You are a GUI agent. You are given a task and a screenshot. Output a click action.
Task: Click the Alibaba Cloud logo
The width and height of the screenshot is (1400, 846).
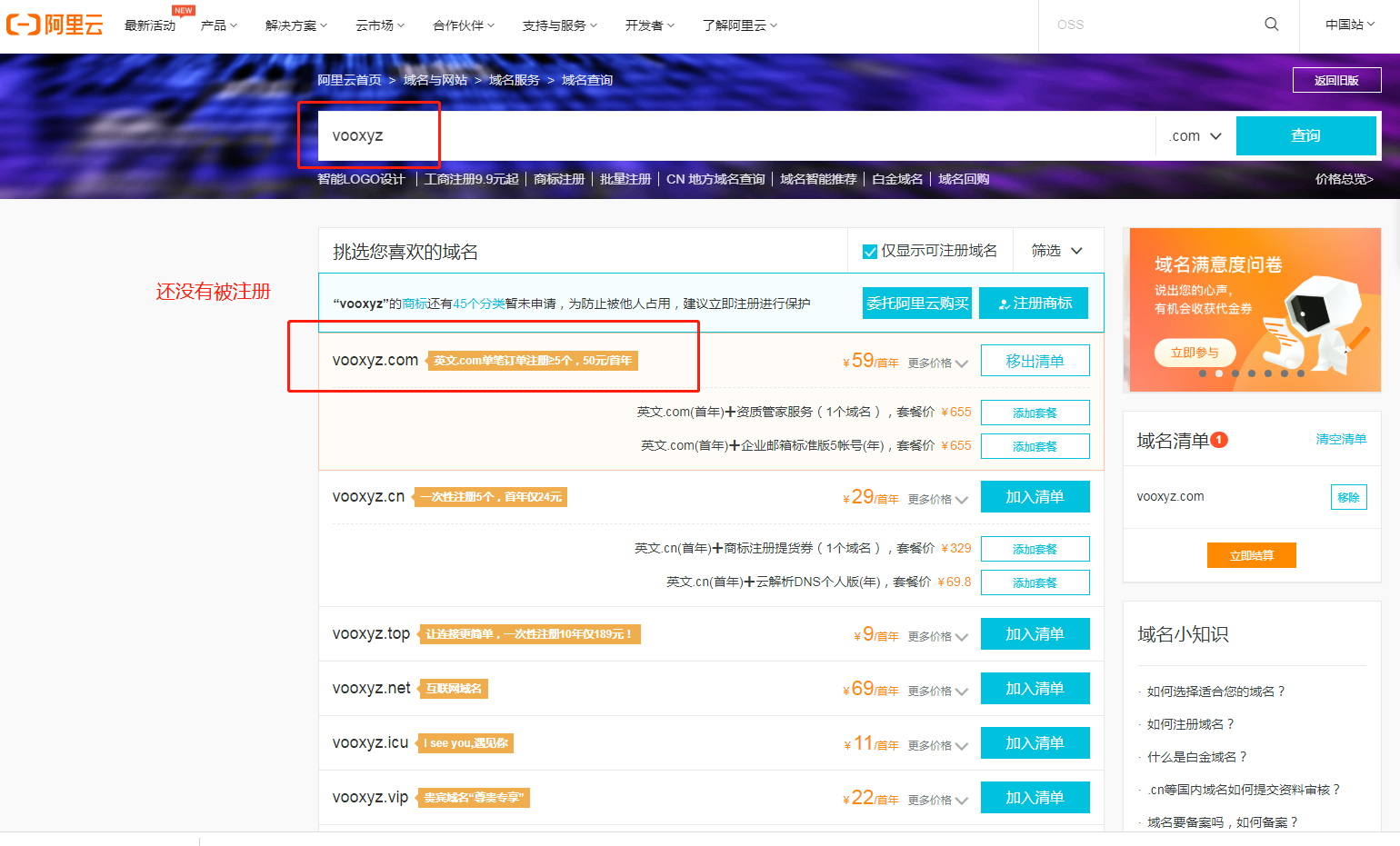click(54, 25)
